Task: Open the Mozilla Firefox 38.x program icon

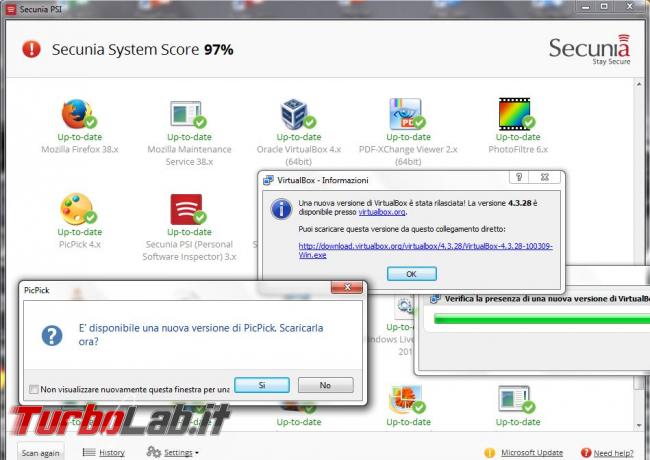Action: point(79,114)
